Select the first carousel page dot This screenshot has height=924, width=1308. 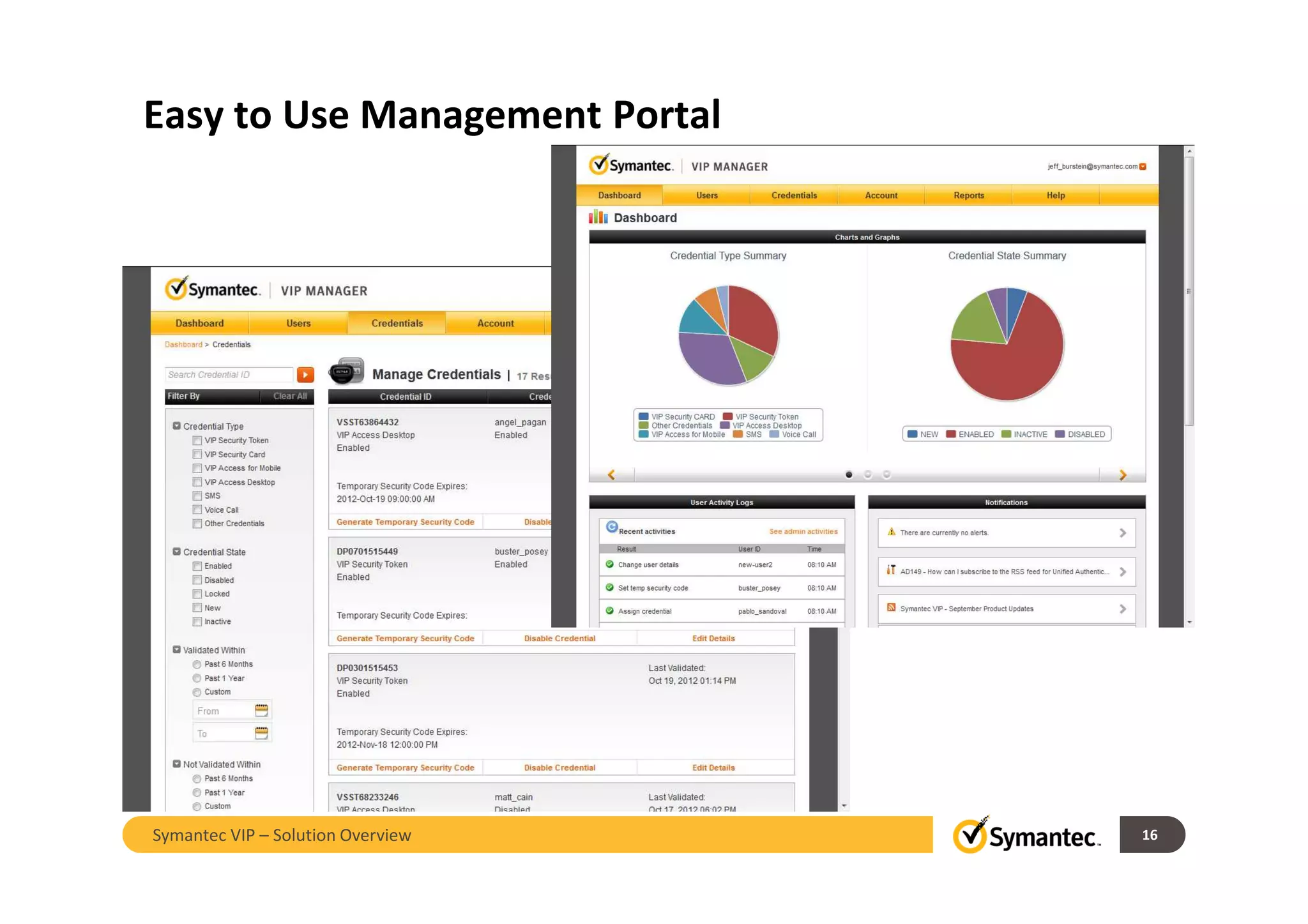849,474
